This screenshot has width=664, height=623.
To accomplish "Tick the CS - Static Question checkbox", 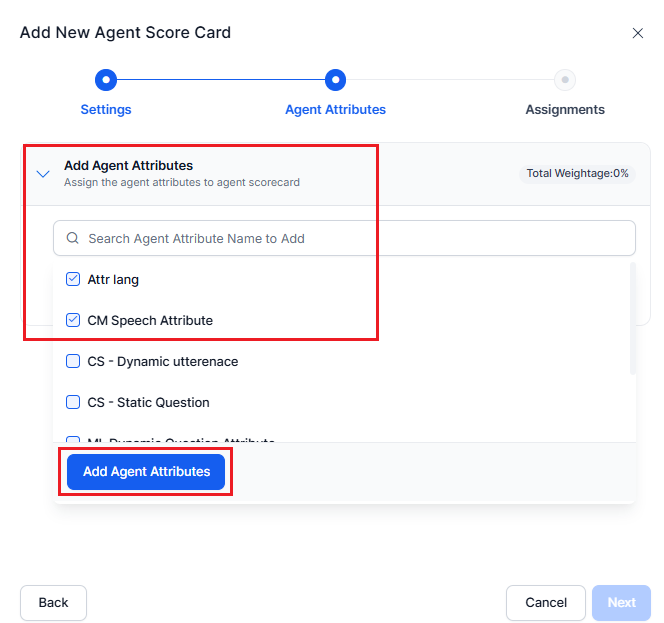I will point(73,402).
